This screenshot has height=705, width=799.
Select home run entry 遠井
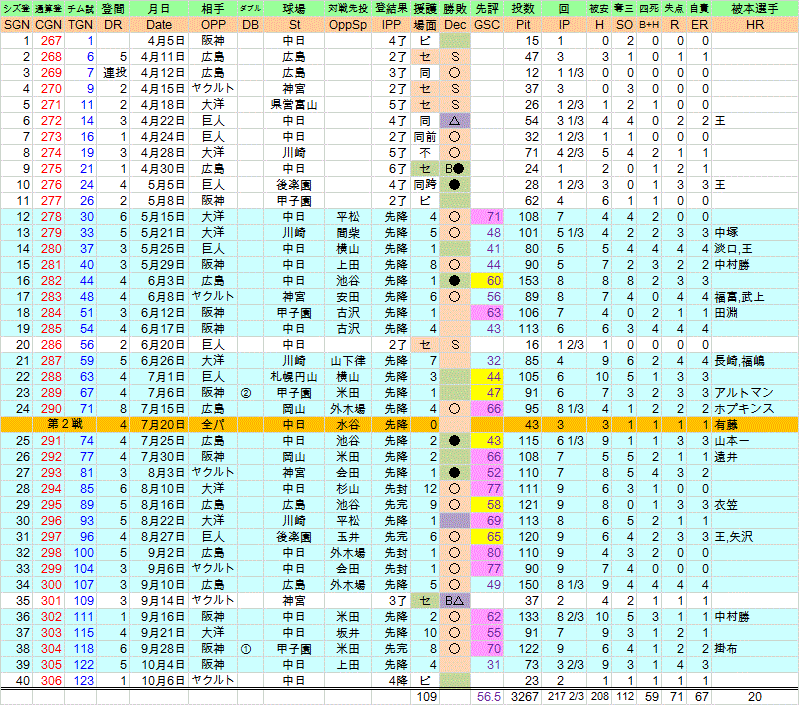(727, 457)
